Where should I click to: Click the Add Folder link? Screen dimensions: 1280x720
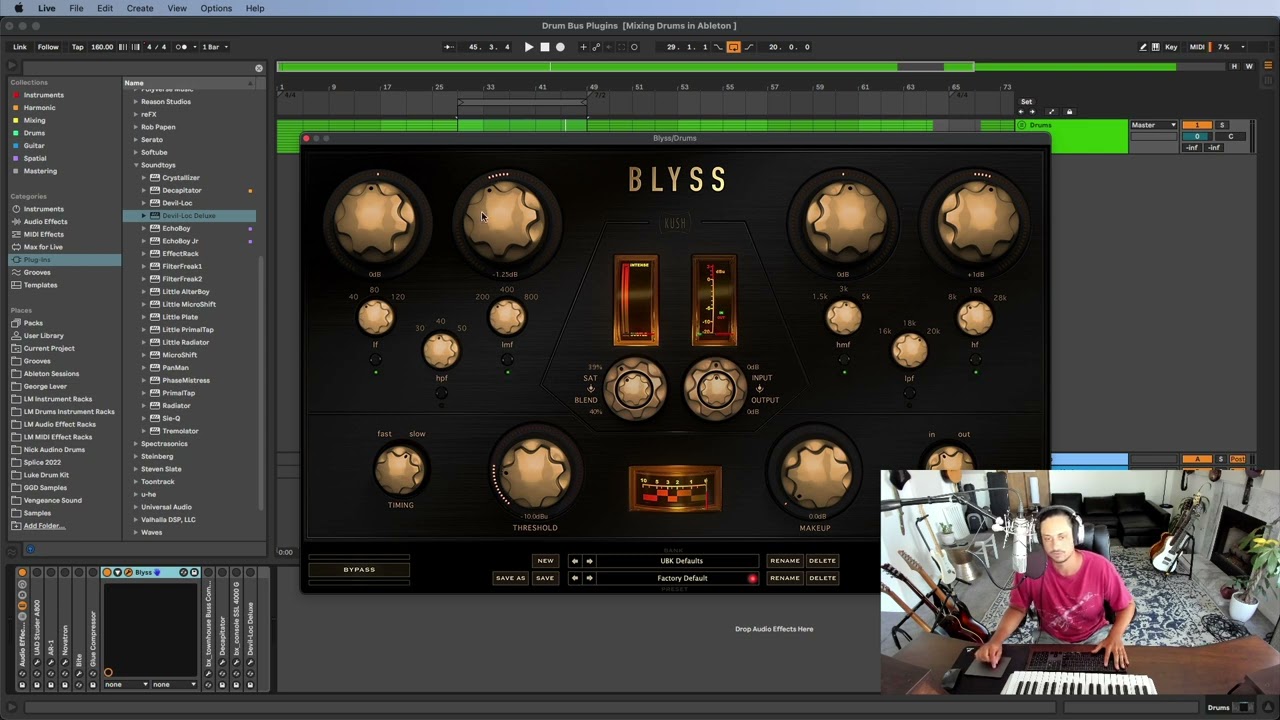pos(44,526)
